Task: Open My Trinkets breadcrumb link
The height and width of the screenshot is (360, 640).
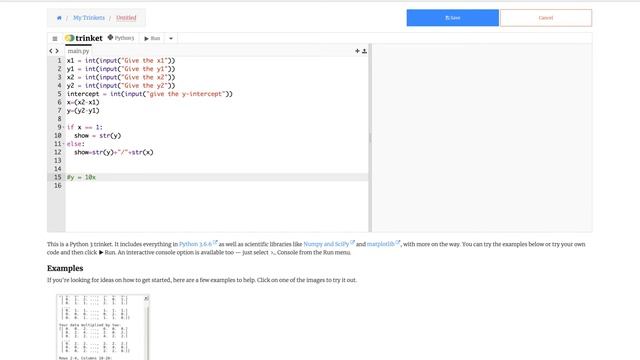Action: point(89,18)
